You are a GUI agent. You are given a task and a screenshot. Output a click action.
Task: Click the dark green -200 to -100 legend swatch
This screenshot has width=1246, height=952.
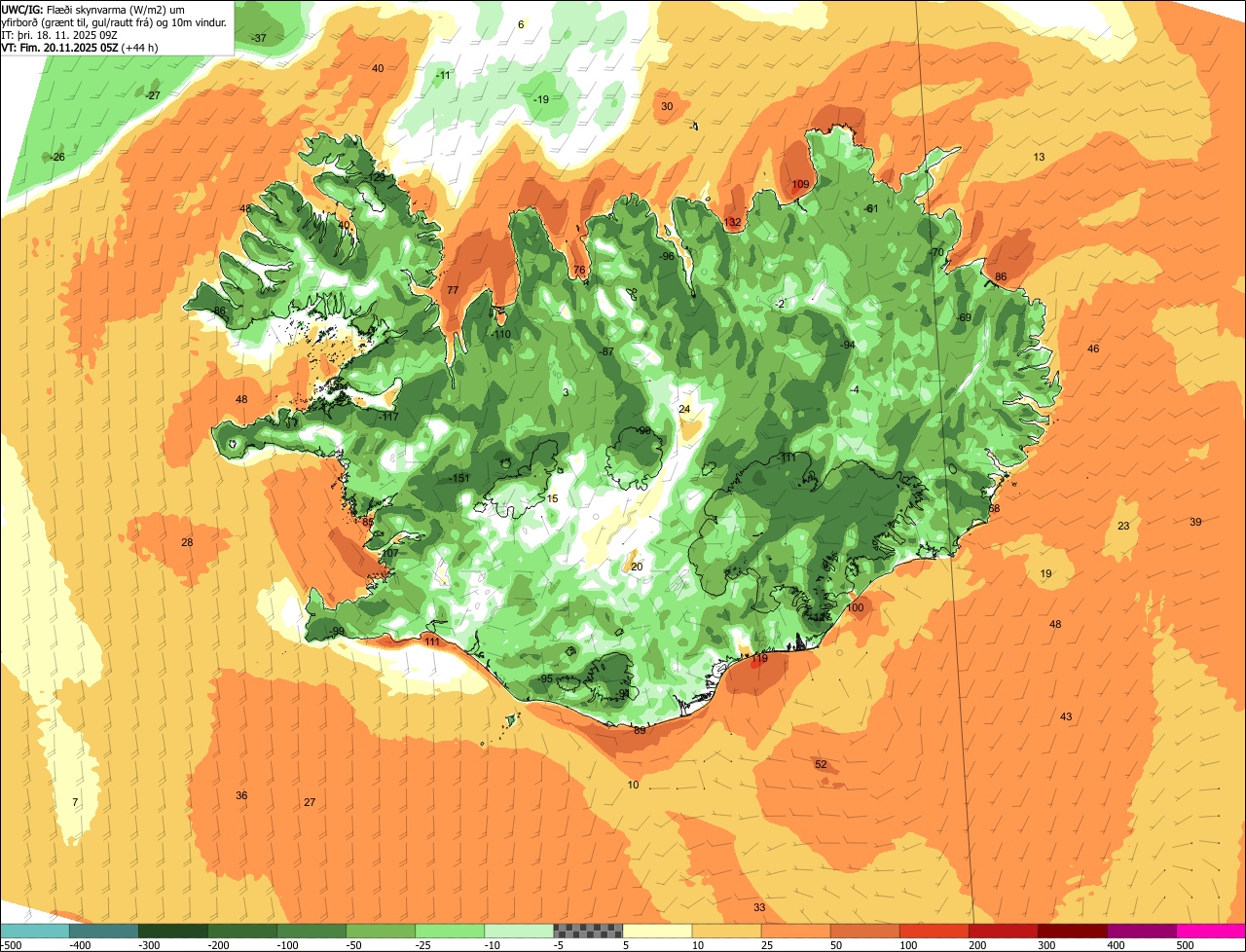coord(242,931)
